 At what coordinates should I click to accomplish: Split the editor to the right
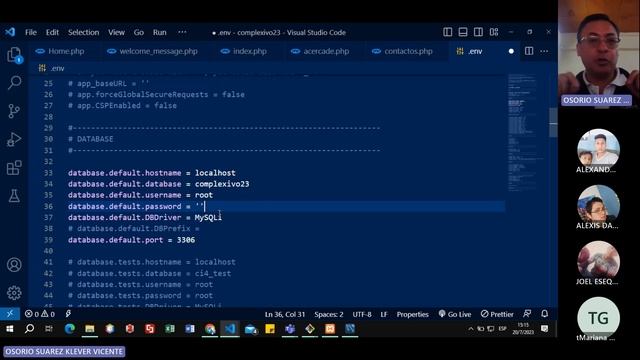click(x=529, y=51)
